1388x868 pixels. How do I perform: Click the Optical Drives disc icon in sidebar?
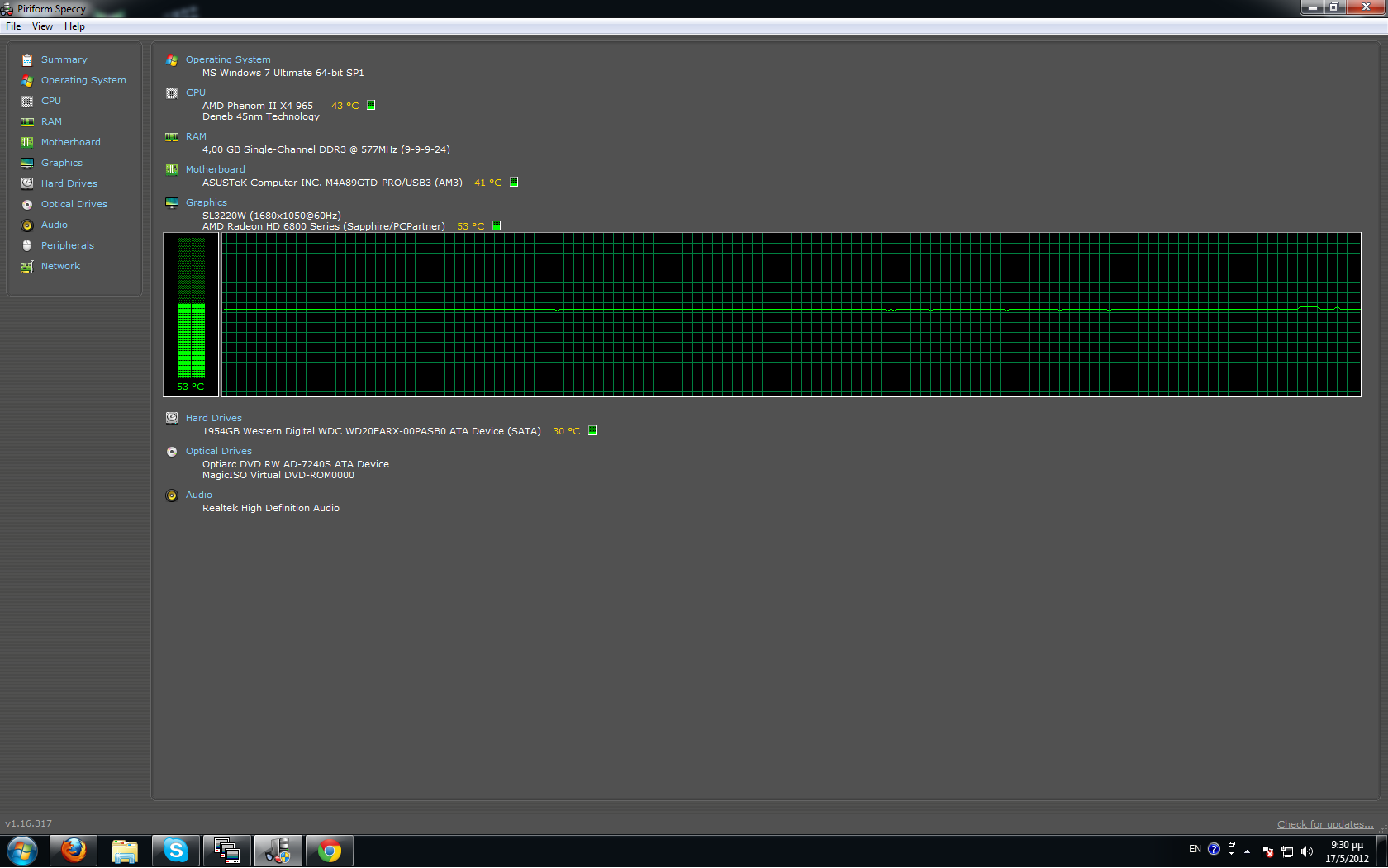click(27, 204)
